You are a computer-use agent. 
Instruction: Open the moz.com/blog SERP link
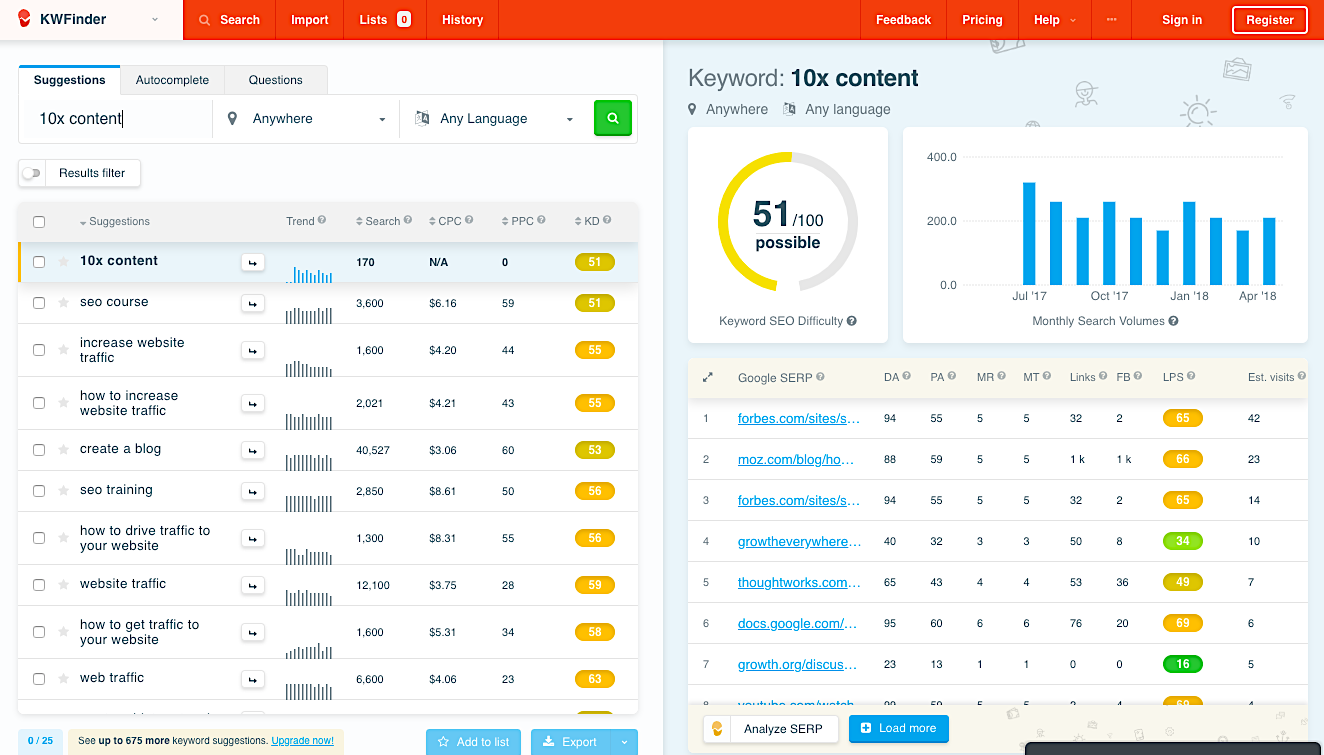click(x=796, y=460)
